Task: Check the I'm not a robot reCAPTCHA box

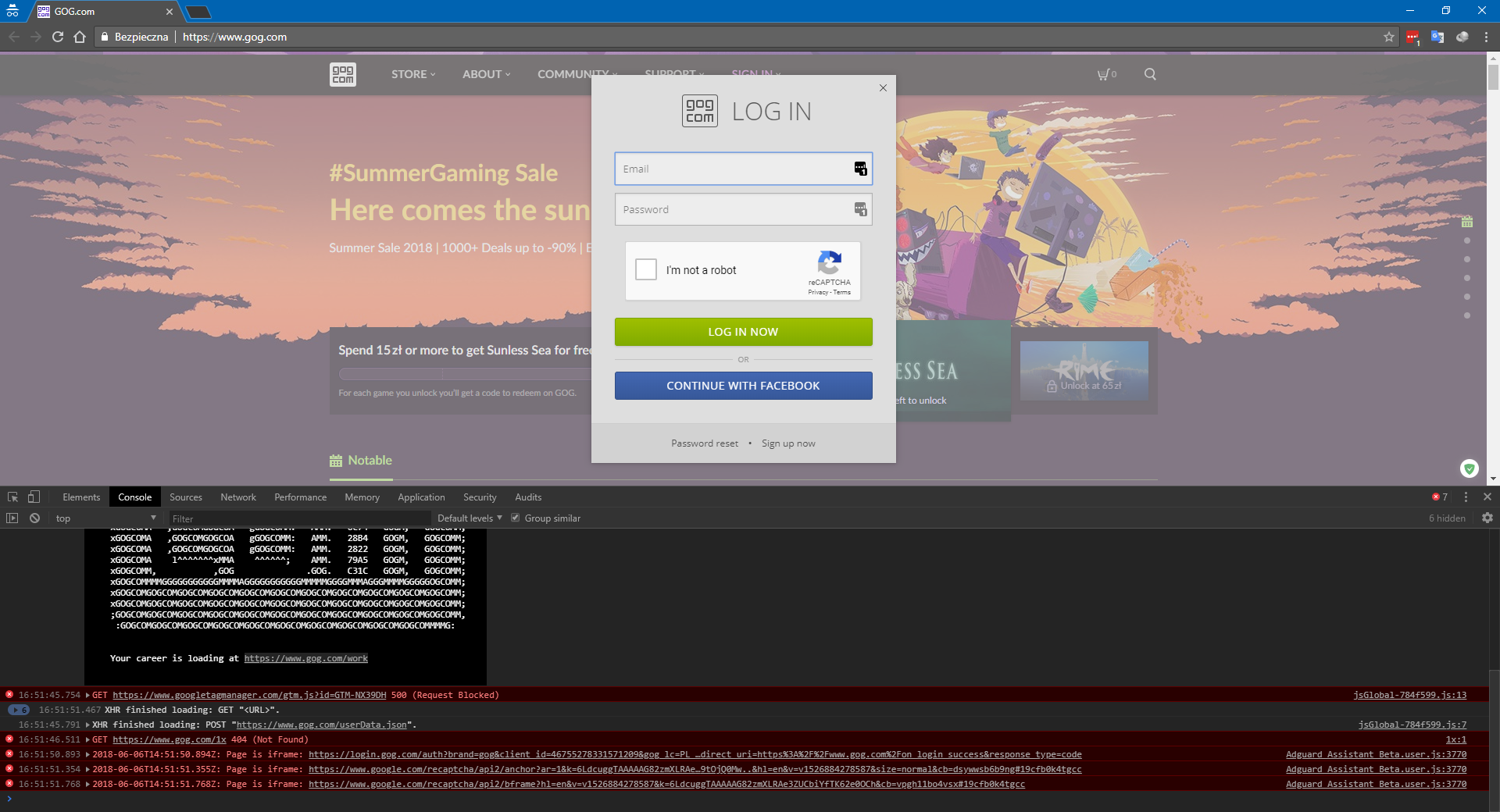Action: pyautogui.click(x=645, y=269)
